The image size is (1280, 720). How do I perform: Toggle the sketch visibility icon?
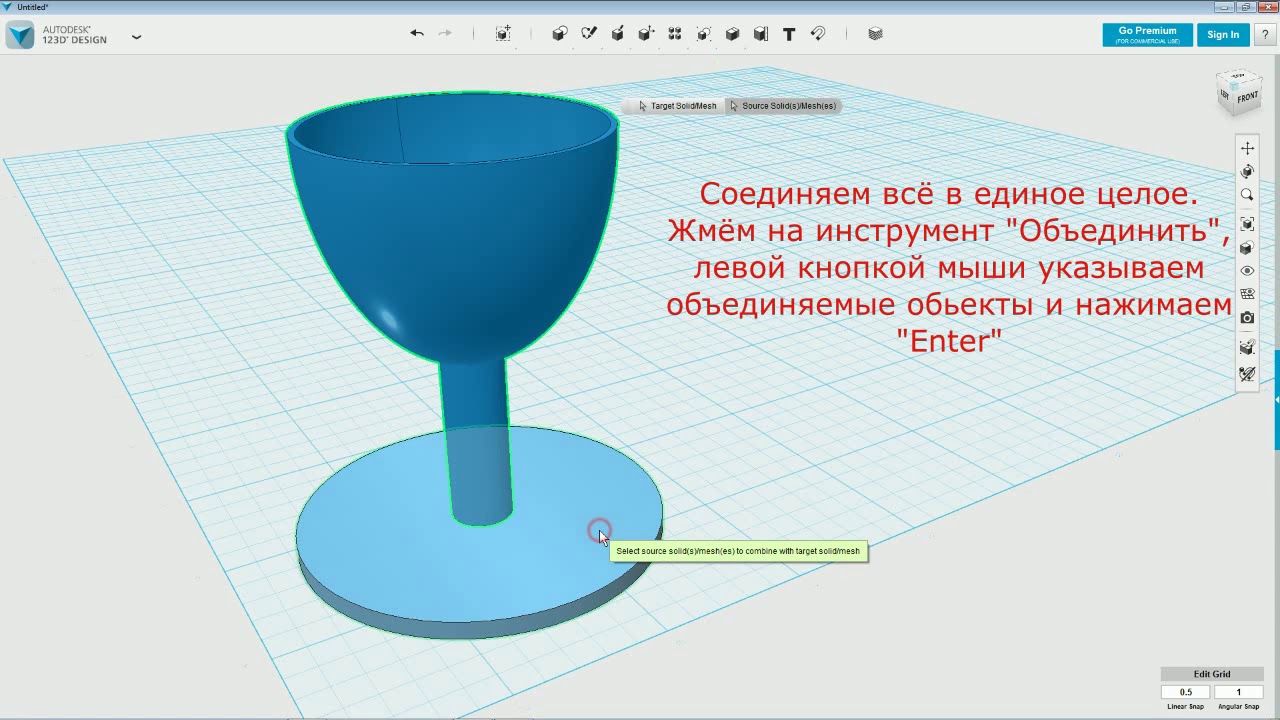tap(1247, 374)
